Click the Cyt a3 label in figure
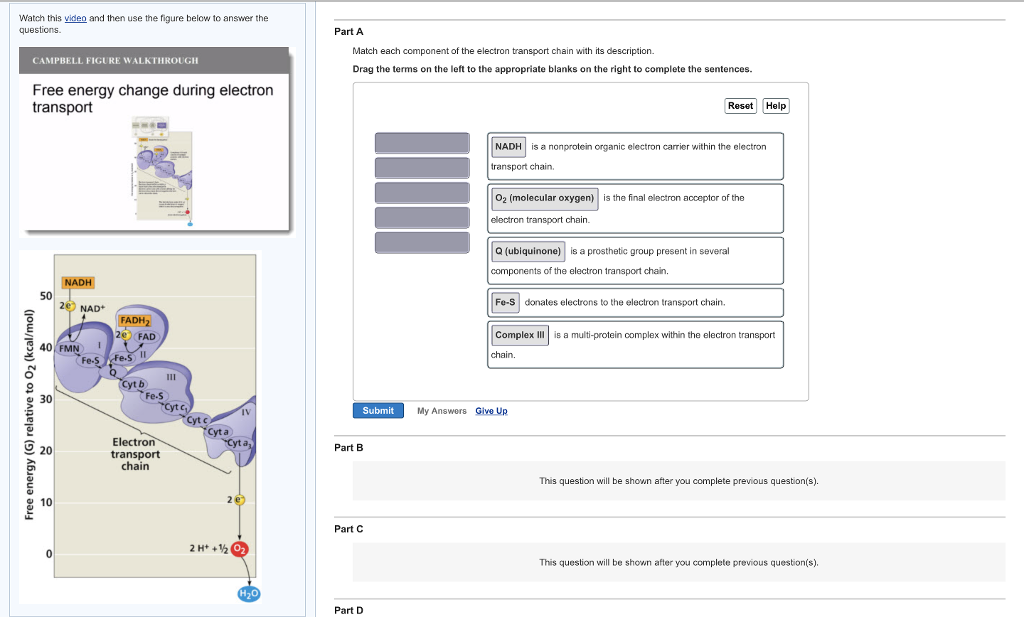Viewport: 1024px width, 617px height. click(x=238, y=443)
